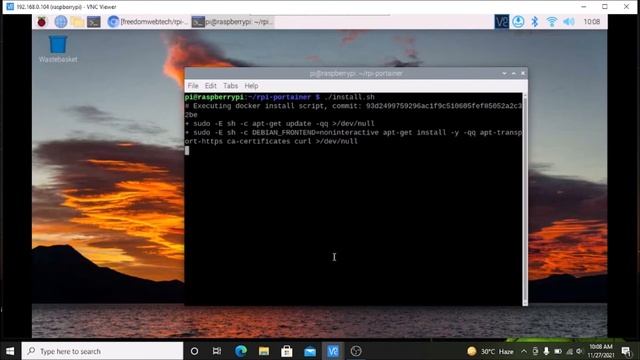The image size is (640, 360).
Task: Adjust volume via Pi speaker icon
Action: click(569, 22)
